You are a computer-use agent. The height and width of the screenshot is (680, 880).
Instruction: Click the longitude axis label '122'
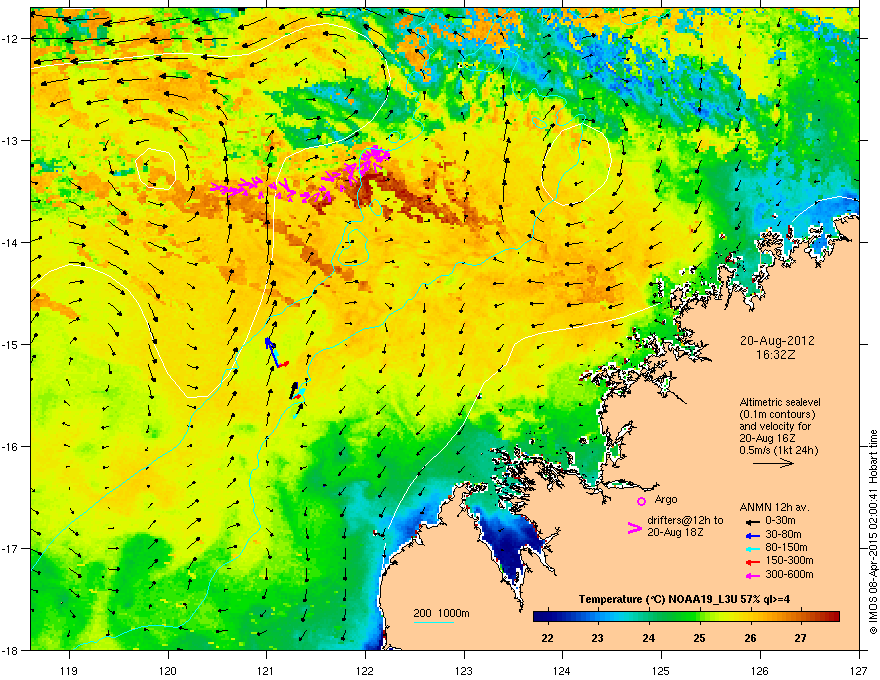(x=365, y=670)
